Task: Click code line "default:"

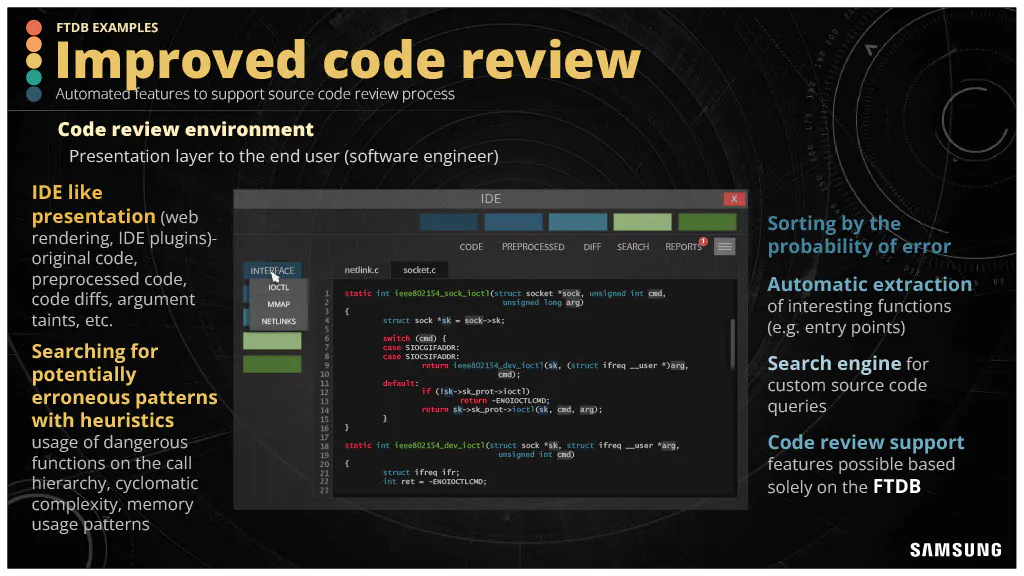Action: tap(400, 383)
